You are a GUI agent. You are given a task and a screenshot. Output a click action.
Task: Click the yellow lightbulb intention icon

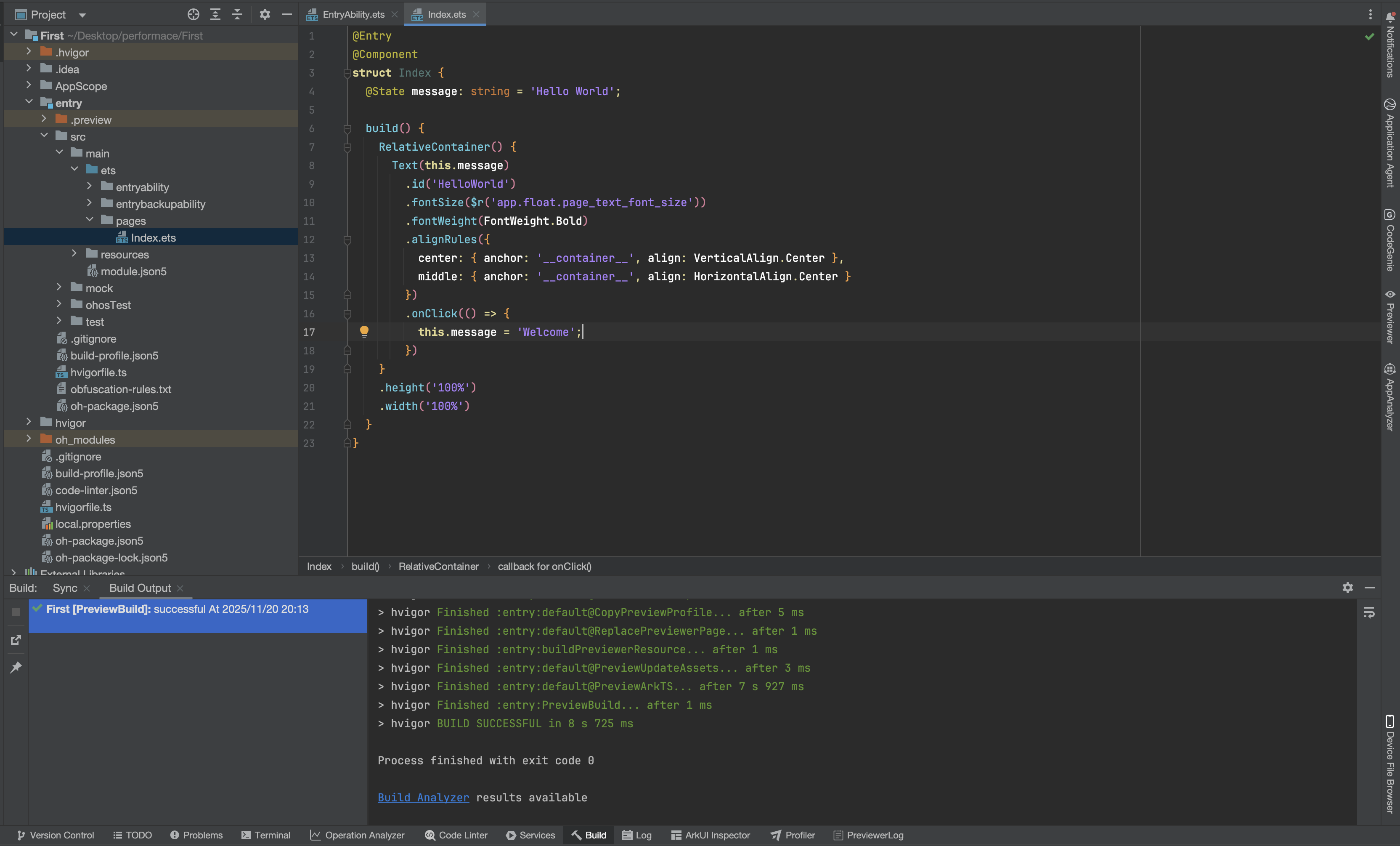pyautogui.click(x=364, y=332)
